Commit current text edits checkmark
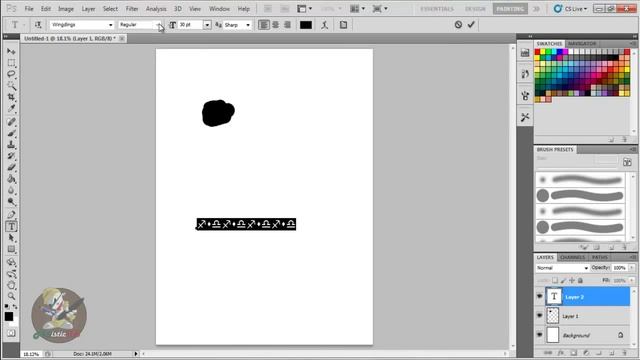 (471, 25)
